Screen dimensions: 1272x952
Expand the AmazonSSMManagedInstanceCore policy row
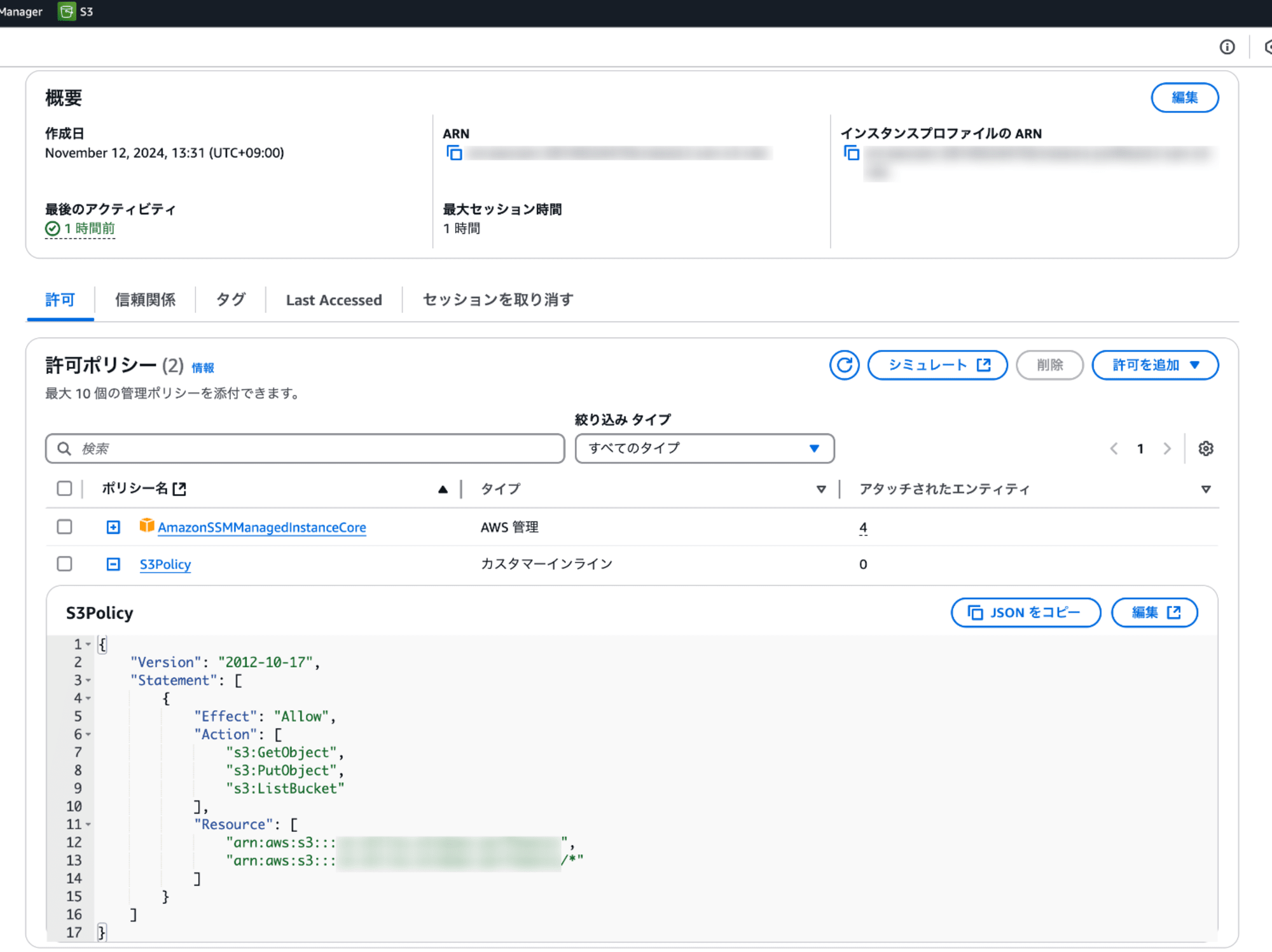tap(113, 527)
